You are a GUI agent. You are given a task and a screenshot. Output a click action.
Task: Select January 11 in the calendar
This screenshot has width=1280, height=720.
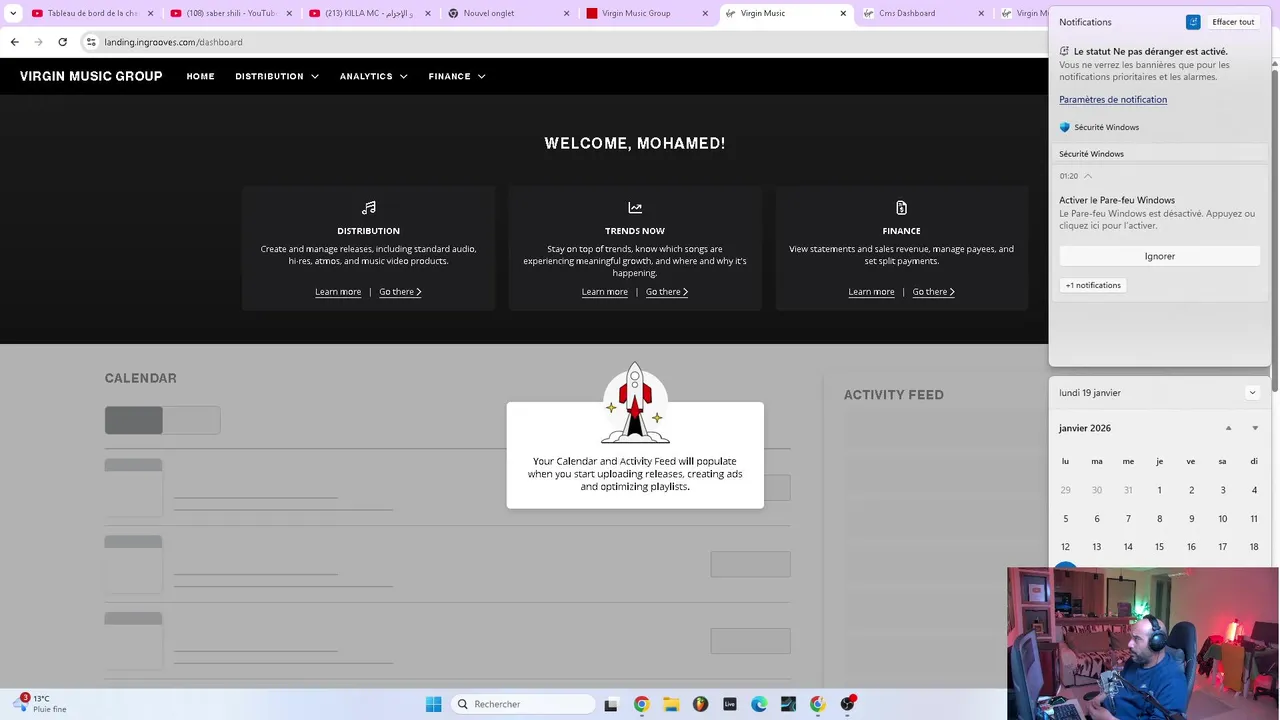point(1253,519)
